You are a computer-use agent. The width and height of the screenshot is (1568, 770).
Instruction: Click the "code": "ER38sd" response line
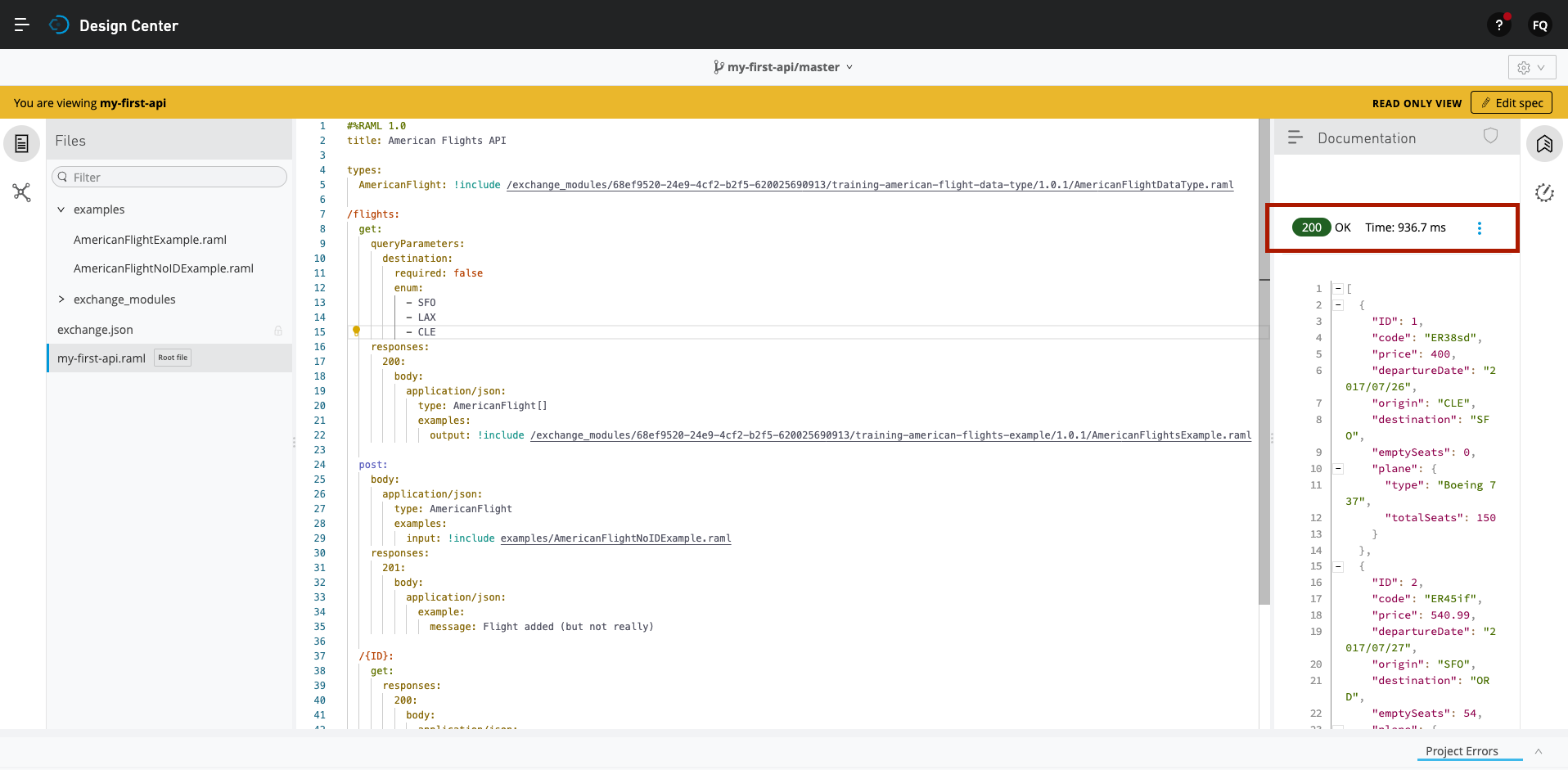(1426, 338)
